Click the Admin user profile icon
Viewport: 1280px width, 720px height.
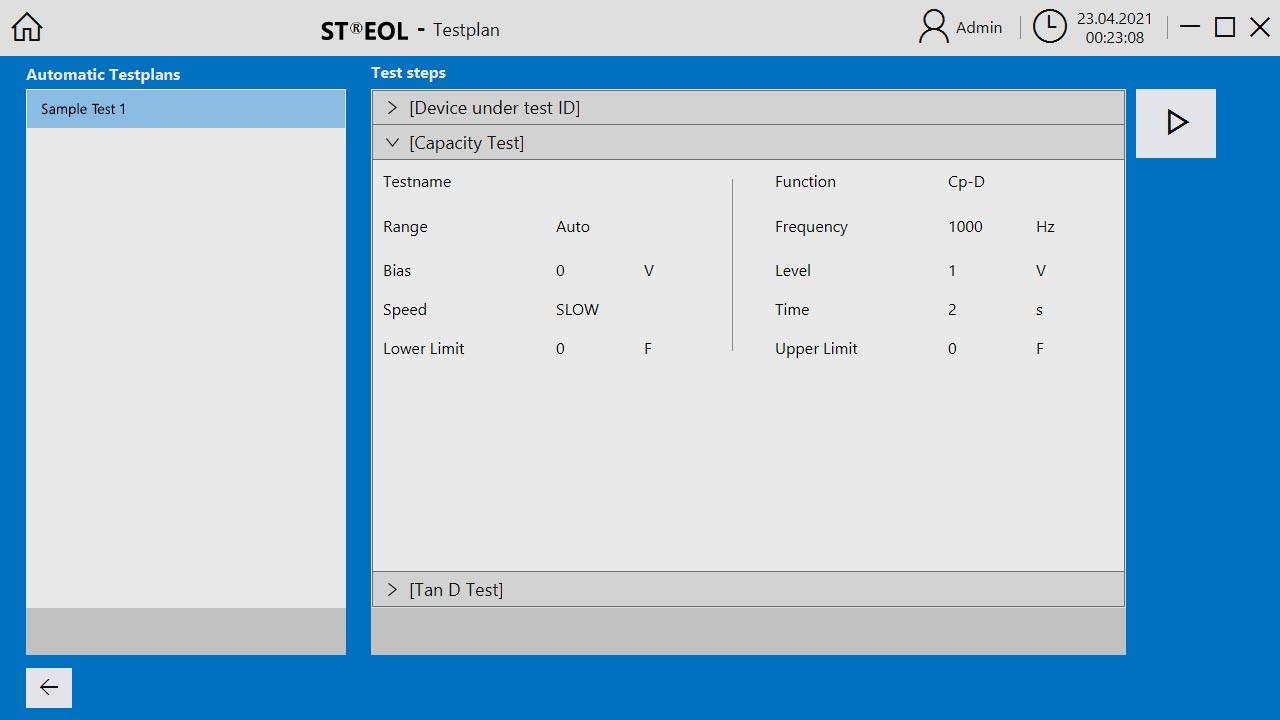pyautogui.click(x=933, y=27)
